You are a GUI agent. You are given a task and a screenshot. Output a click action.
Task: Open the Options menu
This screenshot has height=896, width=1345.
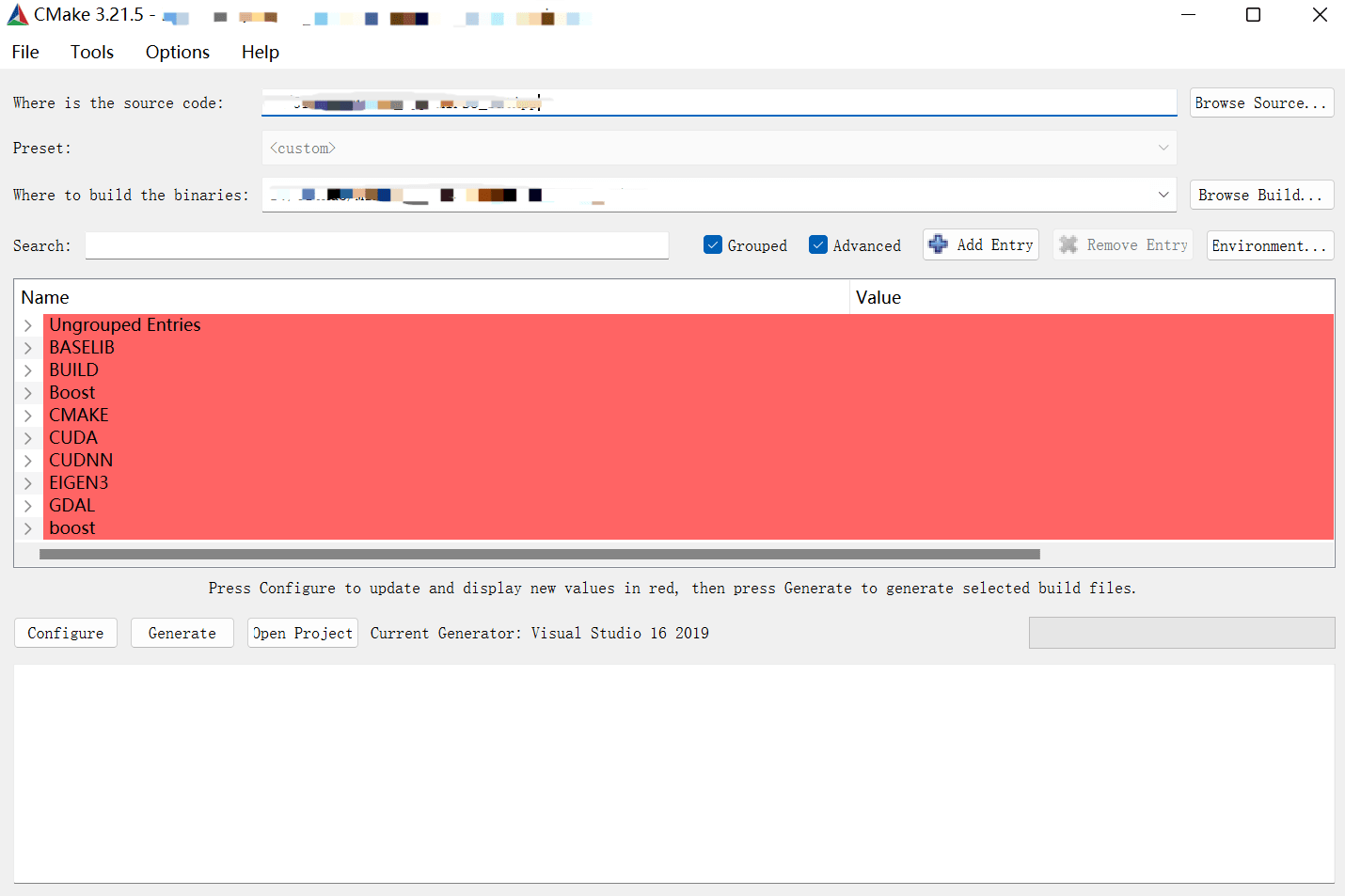click(177, 52)
